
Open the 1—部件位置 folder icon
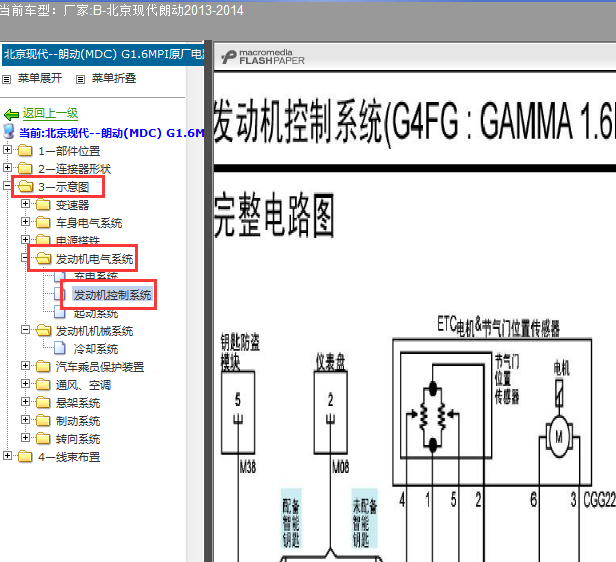tap(25, 150)
